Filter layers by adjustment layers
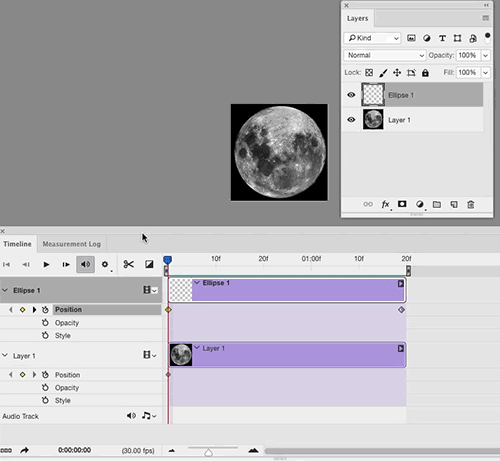 point(427,38)
